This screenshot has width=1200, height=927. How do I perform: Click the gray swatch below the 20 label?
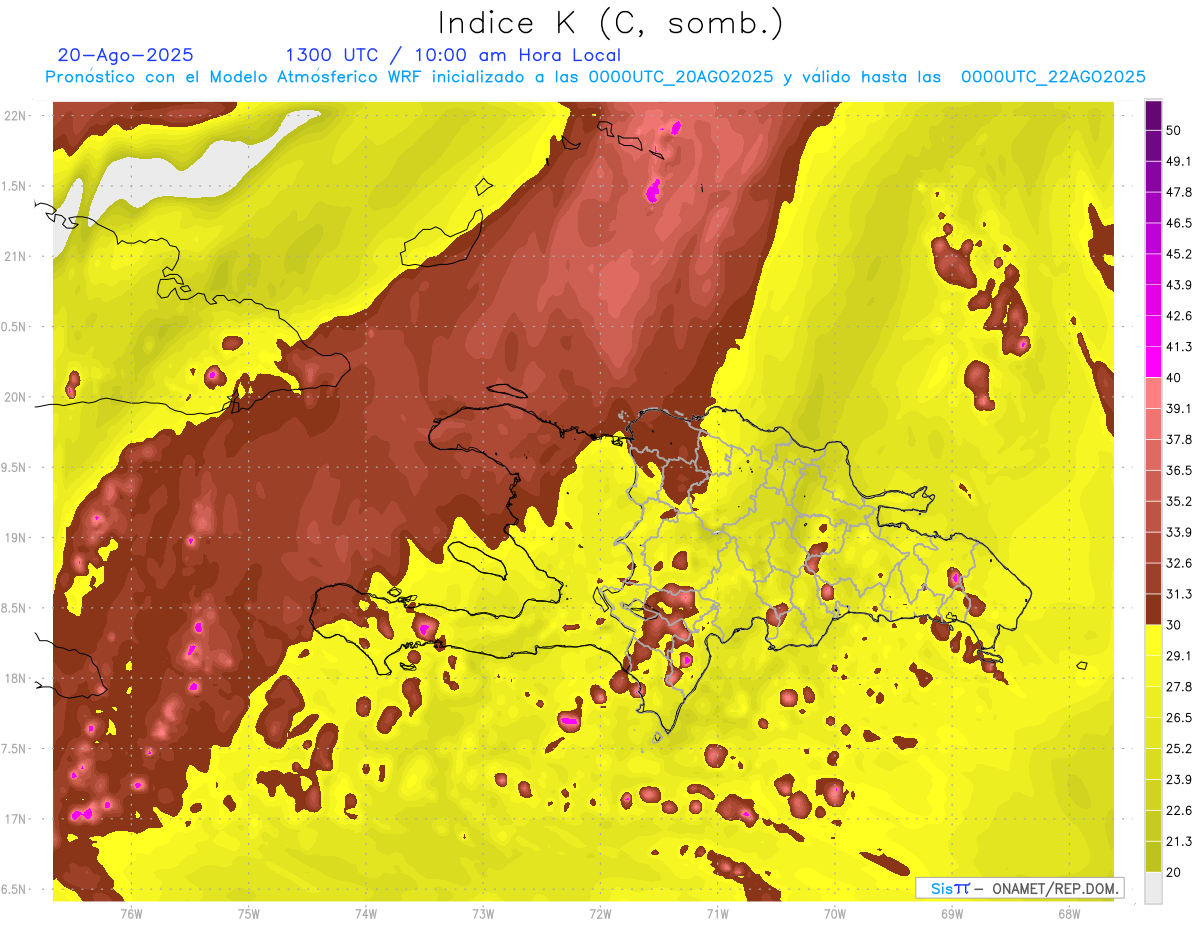(x=1153, y=888)
